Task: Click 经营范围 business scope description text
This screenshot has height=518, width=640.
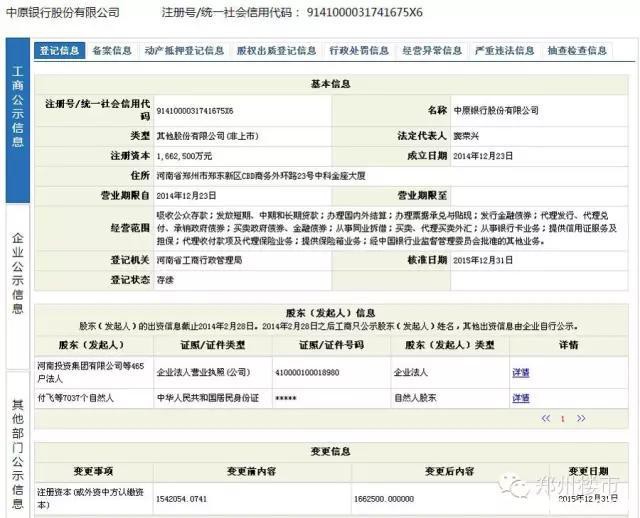Action: click(x=387, y=228)
